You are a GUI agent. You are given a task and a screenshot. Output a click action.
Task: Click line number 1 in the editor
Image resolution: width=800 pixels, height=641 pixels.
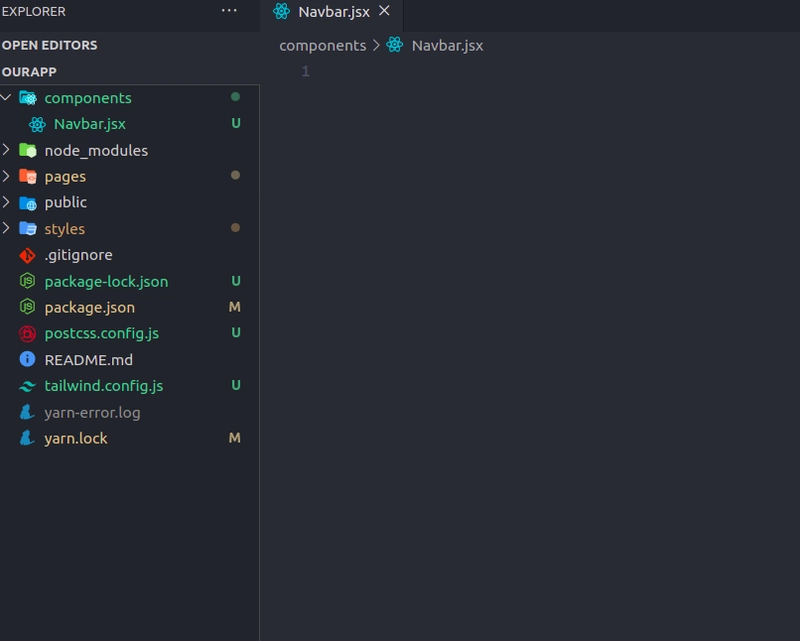[305, 71]
